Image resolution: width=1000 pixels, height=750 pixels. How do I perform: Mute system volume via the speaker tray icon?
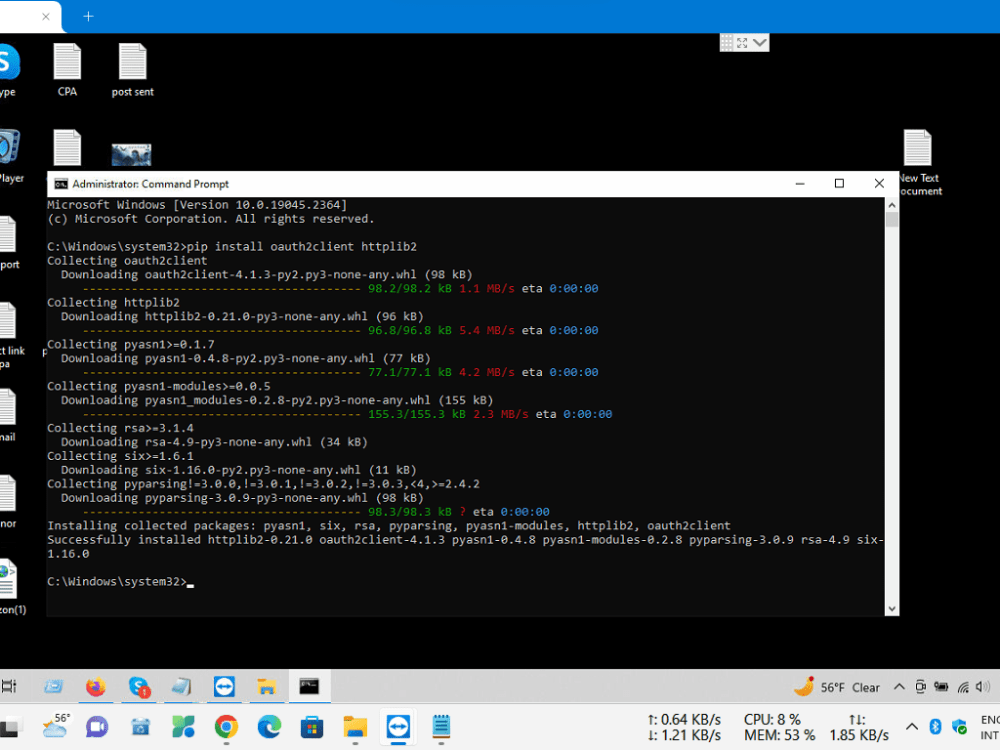[984, 687]
